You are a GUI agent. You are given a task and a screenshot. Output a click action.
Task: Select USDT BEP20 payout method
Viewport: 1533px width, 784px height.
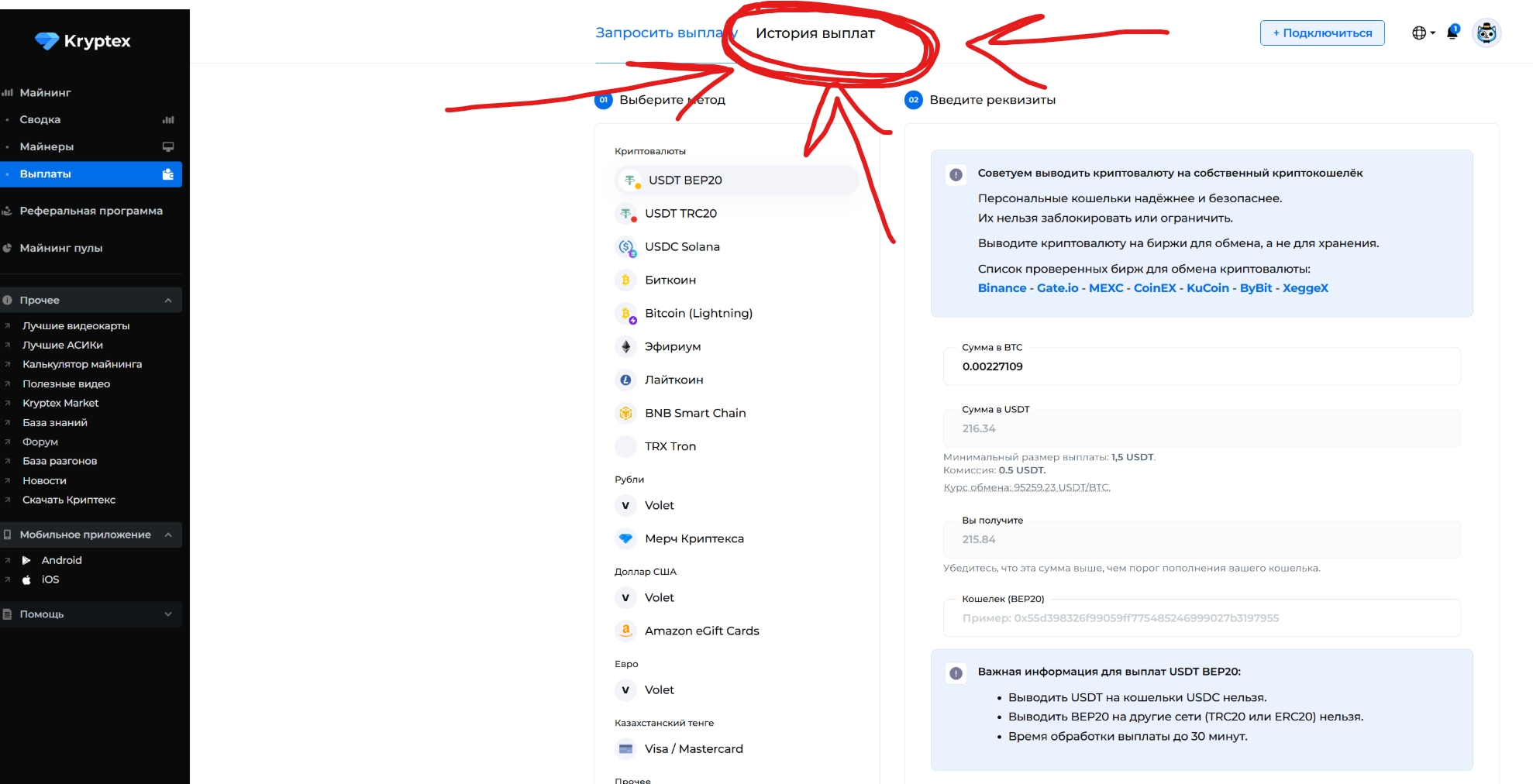(x=736, y=180)
